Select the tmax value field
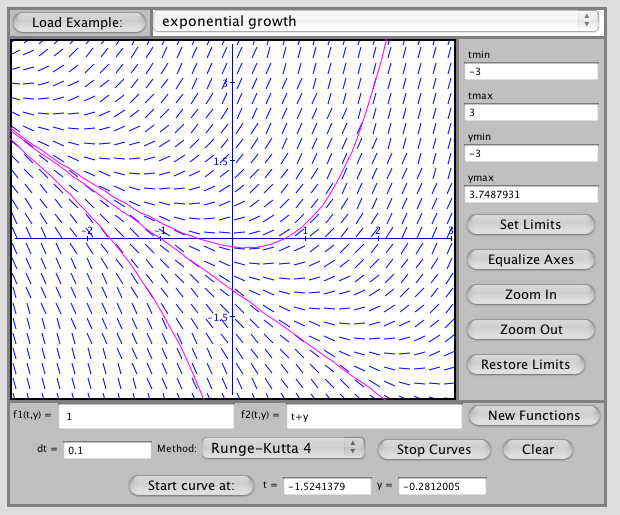This screenshot has width=620, height=515. click(530, 113)
